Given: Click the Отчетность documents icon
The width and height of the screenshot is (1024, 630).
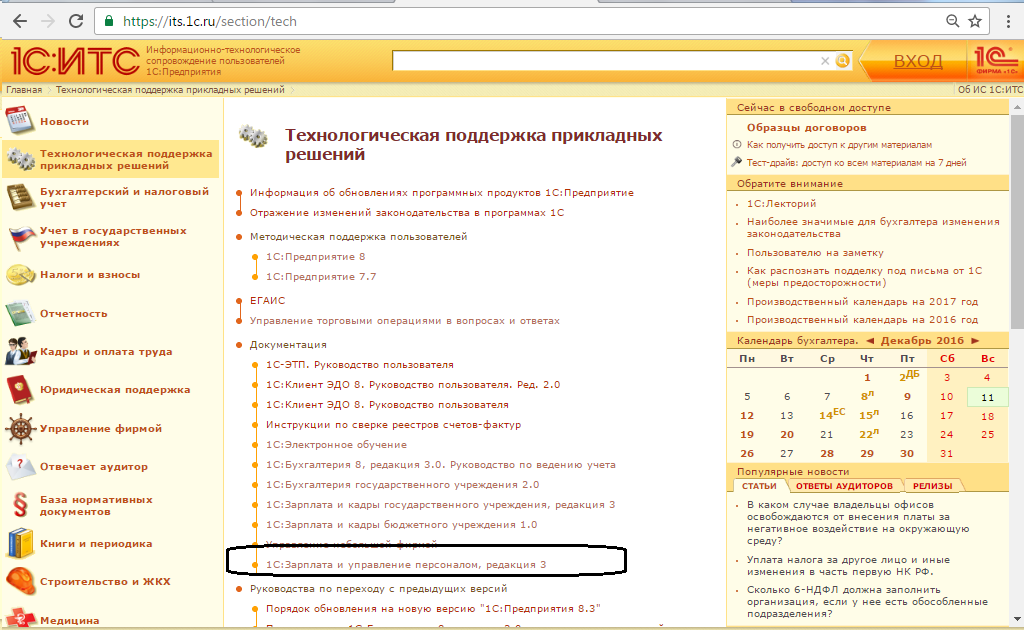Looking at the screenshot, I should 20,313.
